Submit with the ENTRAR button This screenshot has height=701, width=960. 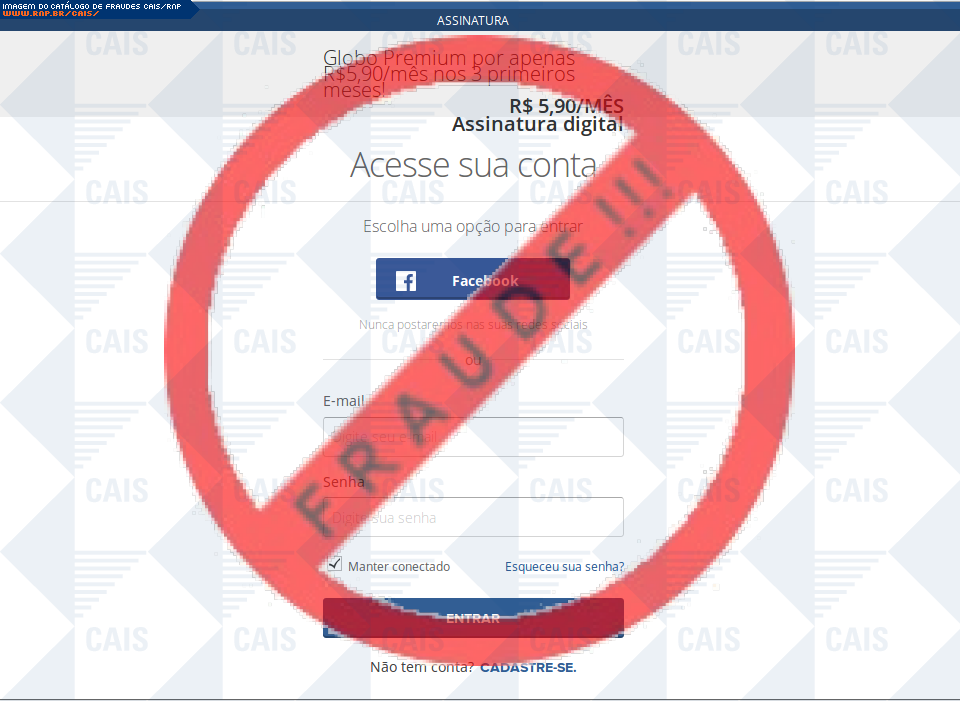pos(473,618)
